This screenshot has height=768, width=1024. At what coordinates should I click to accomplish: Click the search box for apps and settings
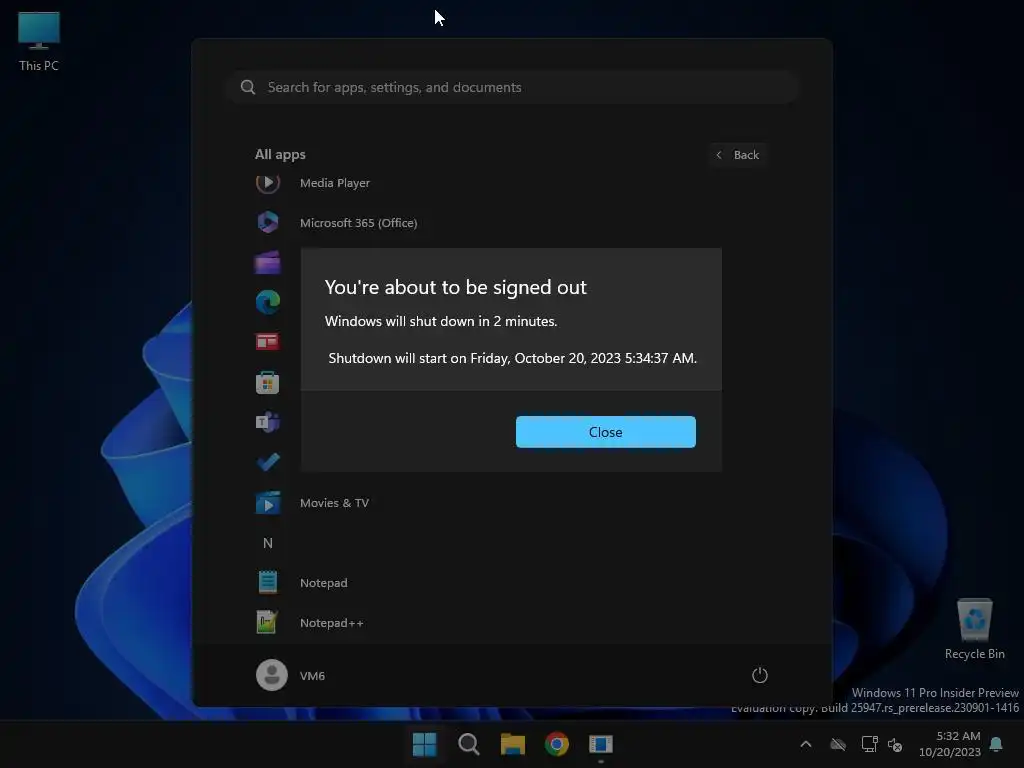[x=513, y=88]
